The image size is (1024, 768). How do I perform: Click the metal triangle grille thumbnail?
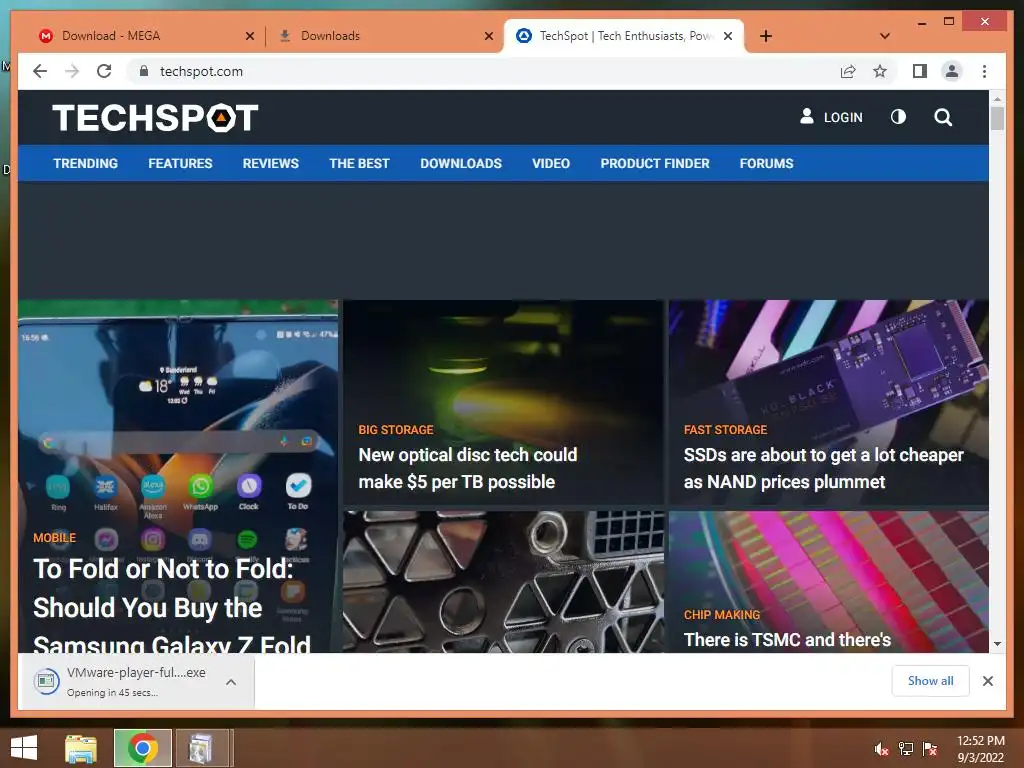pyautogui.click(x=504, y=582)
